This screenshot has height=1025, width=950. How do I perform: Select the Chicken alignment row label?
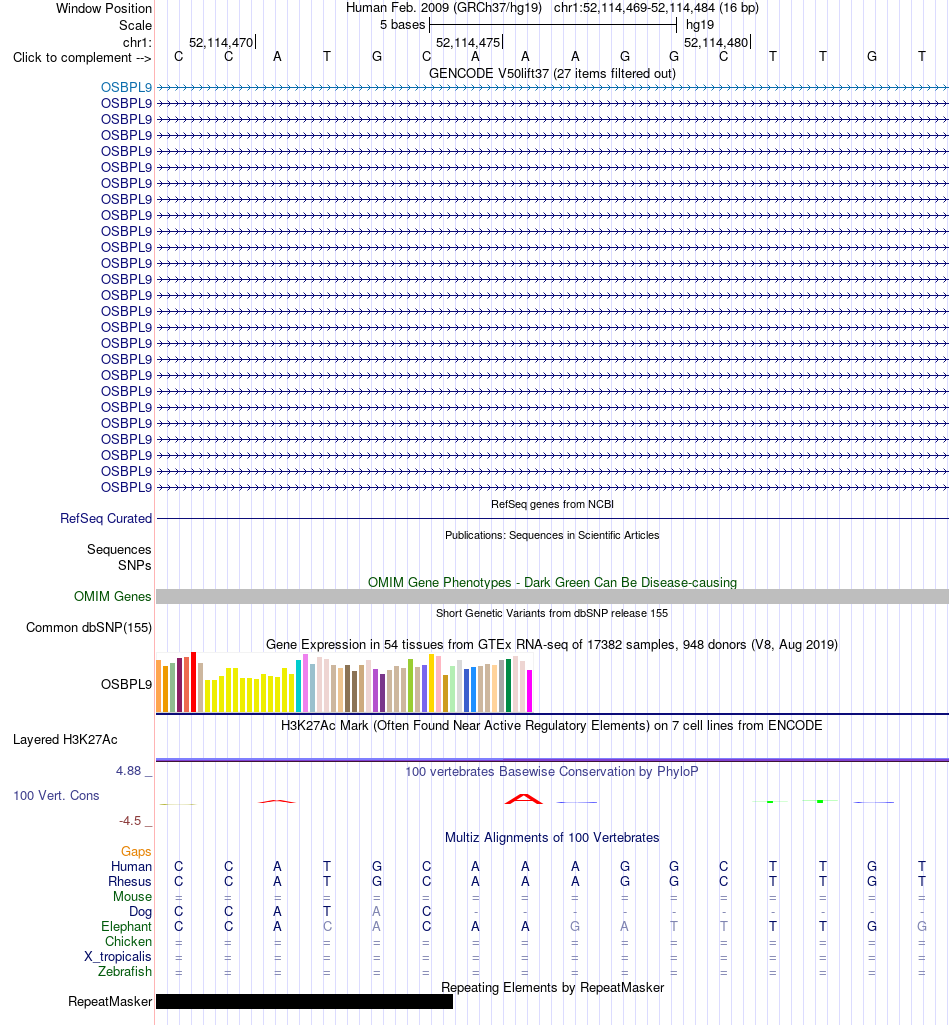(x=128, y=941)
